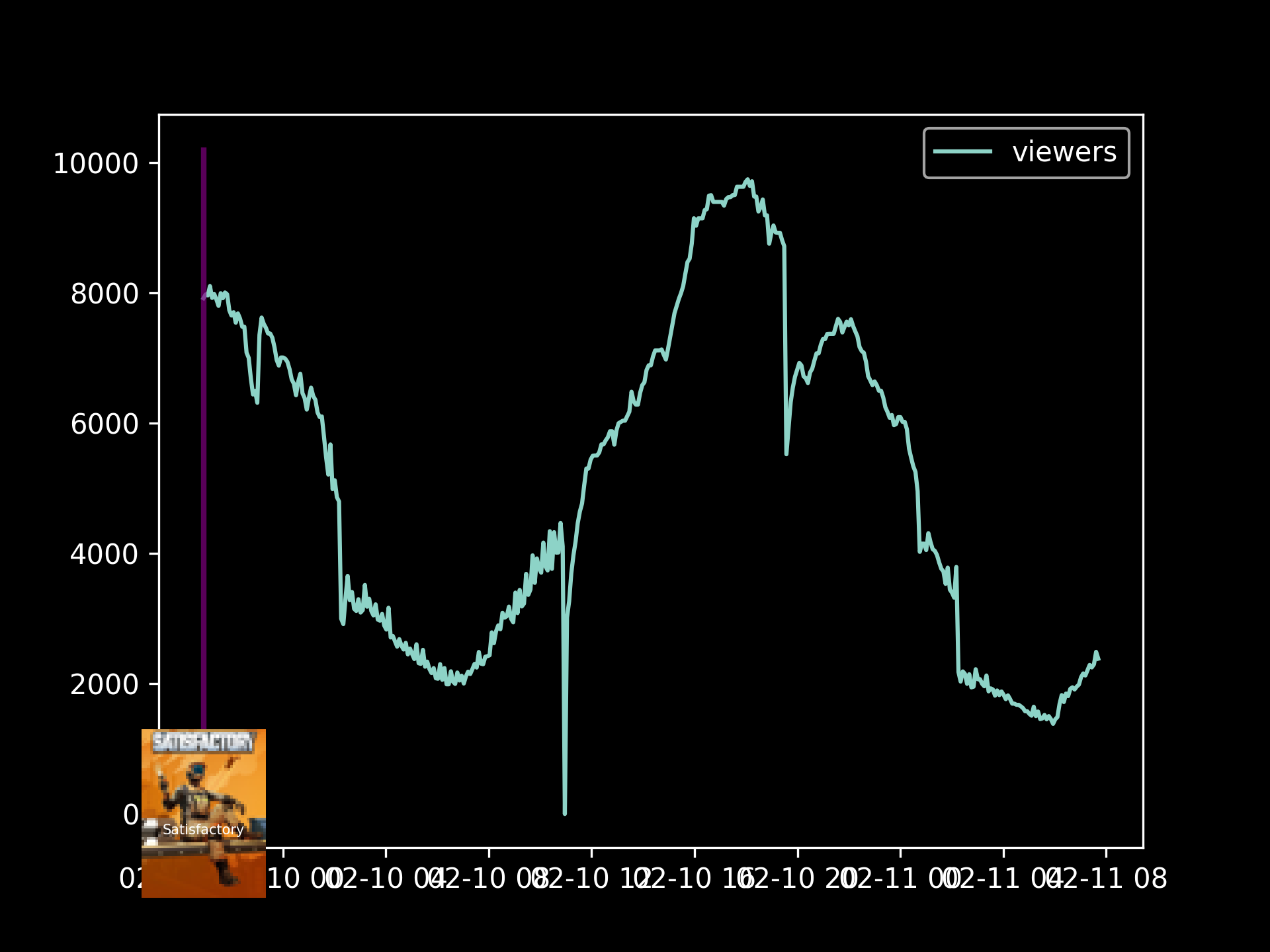Click the viewers legend line swatch
Viewport: 1270px width, 952px height.
pos(962,152)
